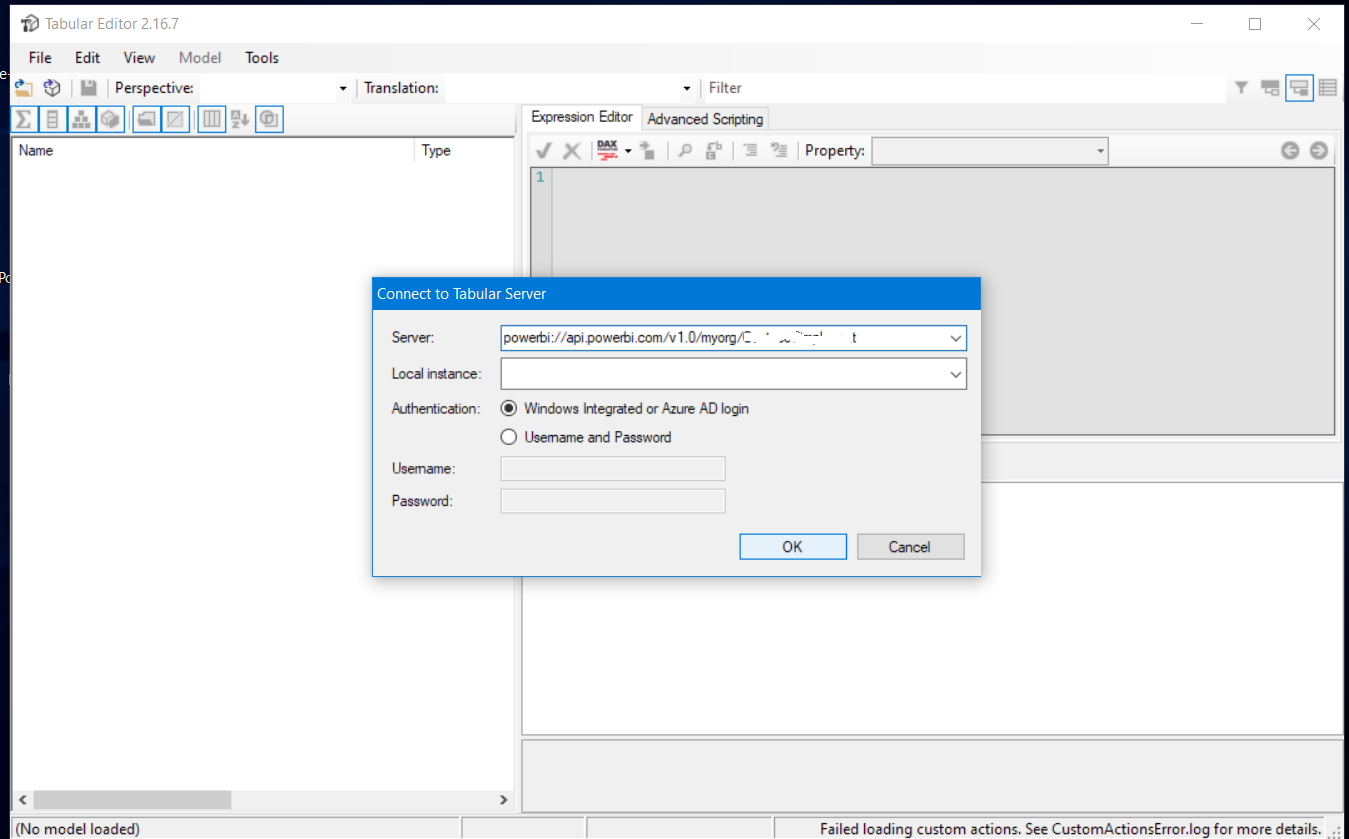Click Cancel in the connect dialog
Screen dimensions: 1349x839
pyautogui.click(x=910, y=547)
